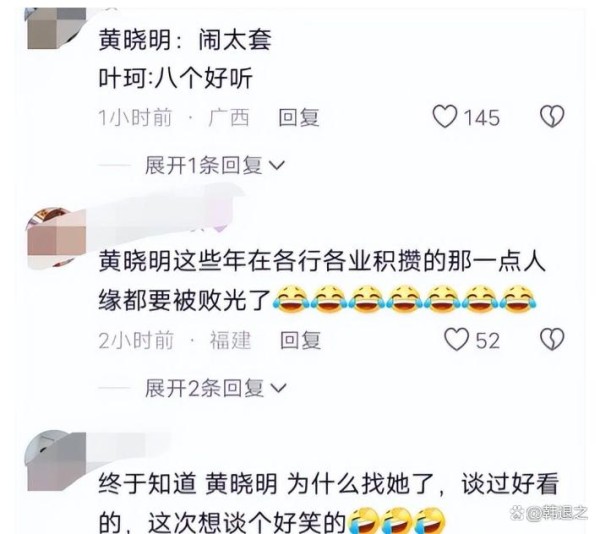Tap the 145 like count number
Screen dimensions: 600x534
[482, 117]
